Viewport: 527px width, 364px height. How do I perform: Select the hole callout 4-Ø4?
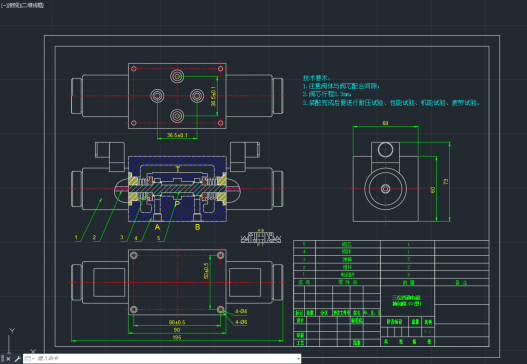coord(241,312)
